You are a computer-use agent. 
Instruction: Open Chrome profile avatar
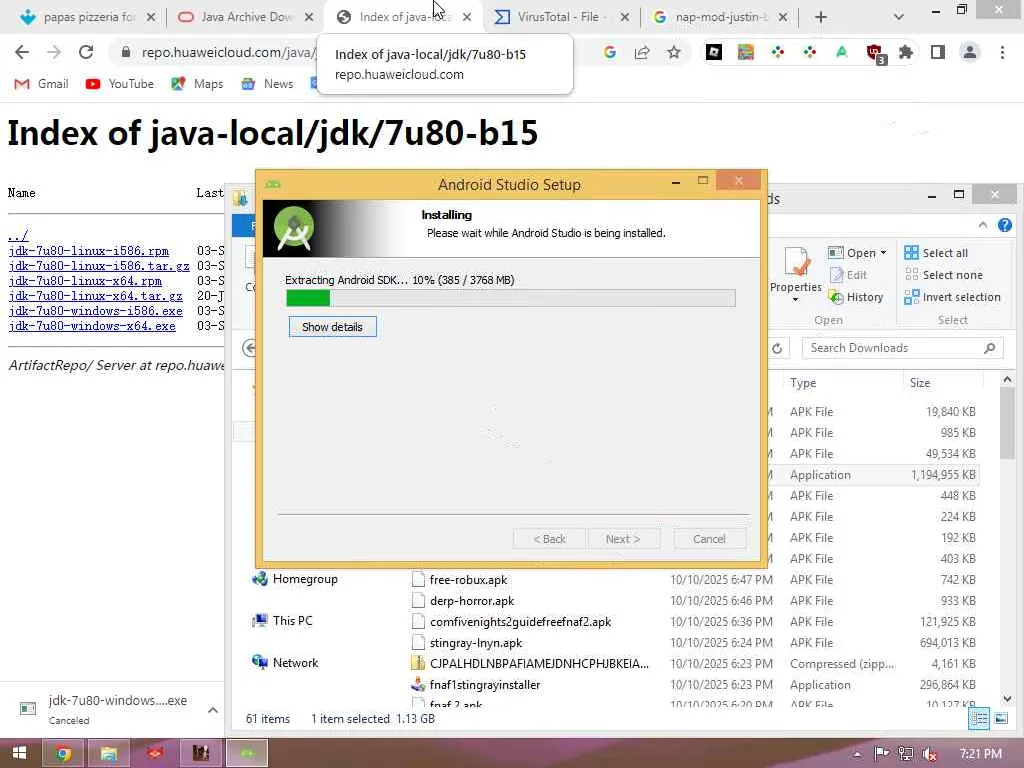click(x=970, y=52)
